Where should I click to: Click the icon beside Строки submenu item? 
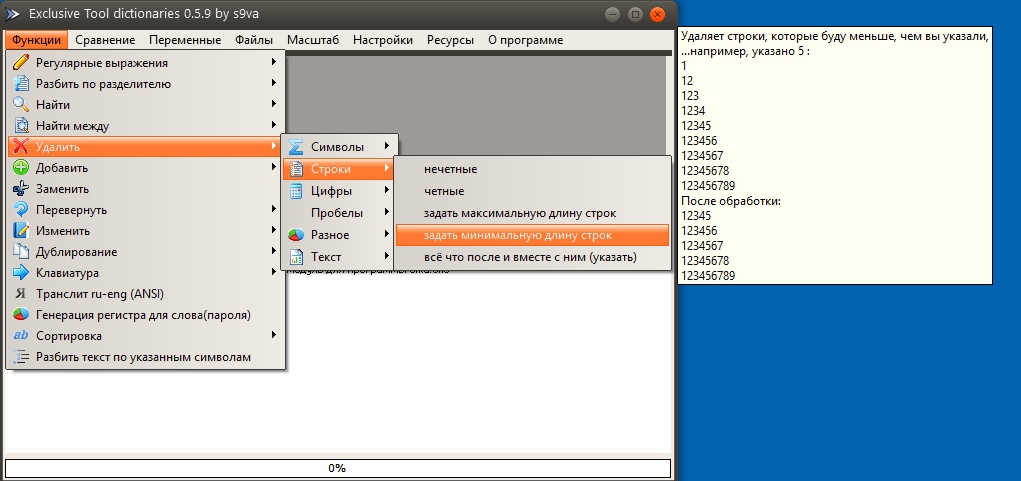click(x=295, y=169)
